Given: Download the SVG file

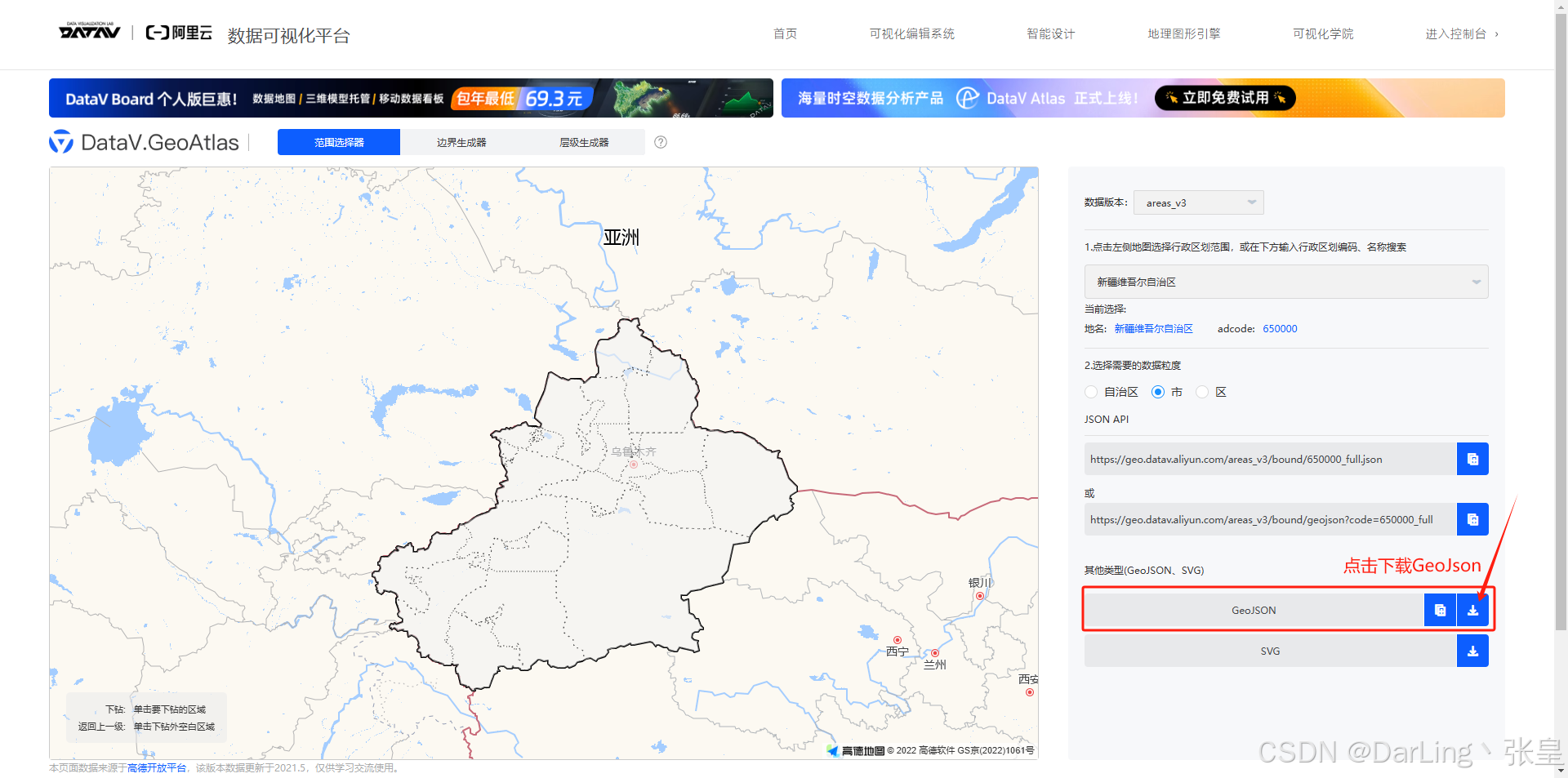Looking at the screenshot, I should pos(1472,651).
